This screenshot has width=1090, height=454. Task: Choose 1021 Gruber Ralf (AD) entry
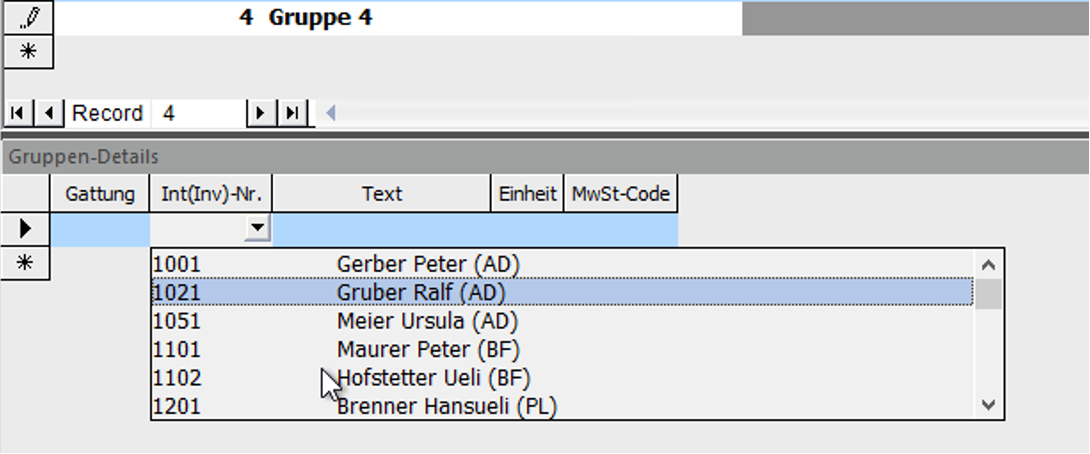pyautogui.click(x=562, y=293)
